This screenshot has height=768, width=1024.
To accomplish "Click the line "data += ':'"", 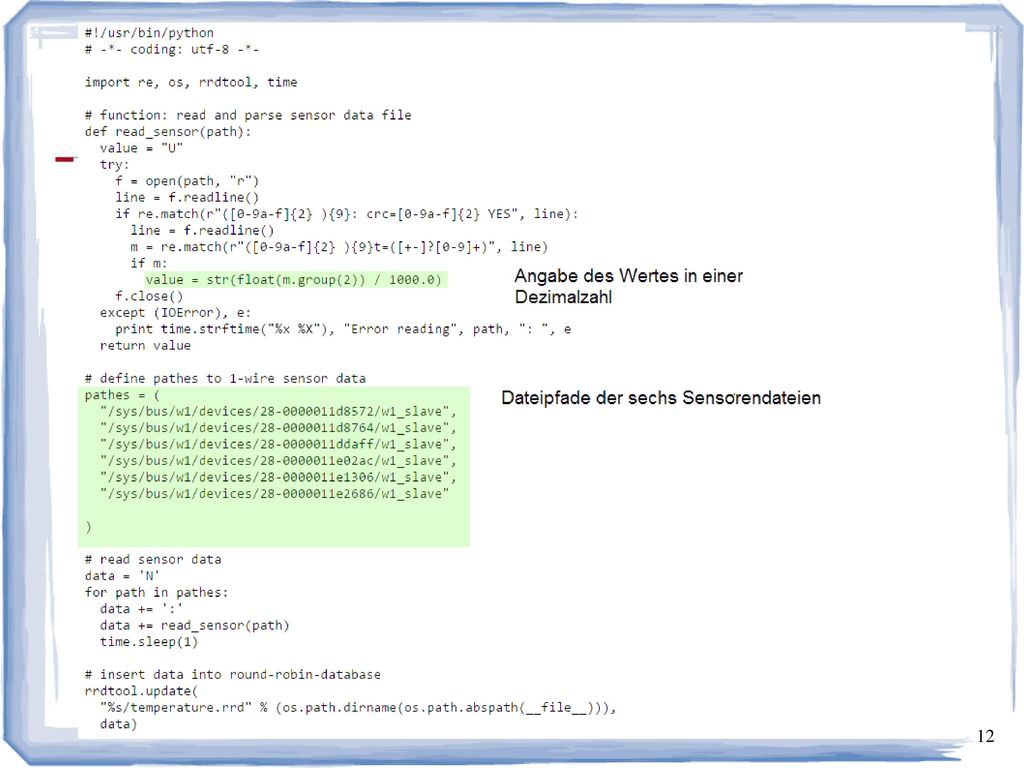I will pos(141,609).
